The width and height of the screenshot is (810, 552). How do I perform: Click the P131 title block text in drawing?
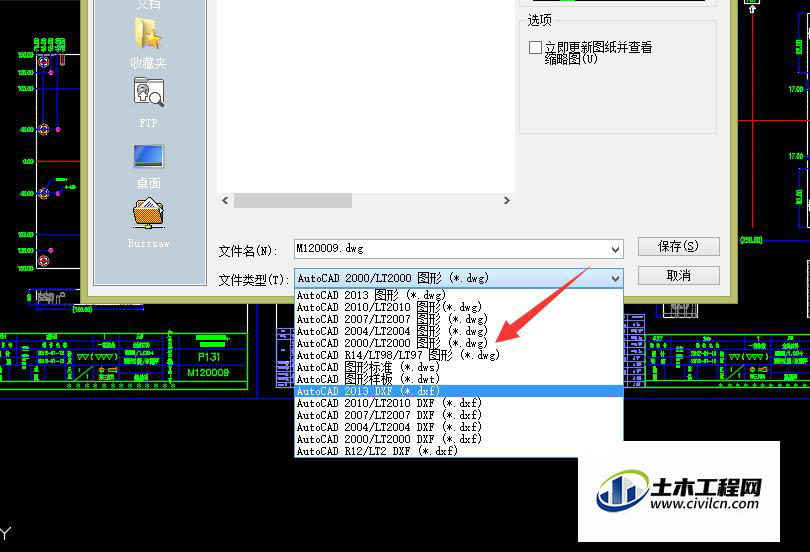209,357
